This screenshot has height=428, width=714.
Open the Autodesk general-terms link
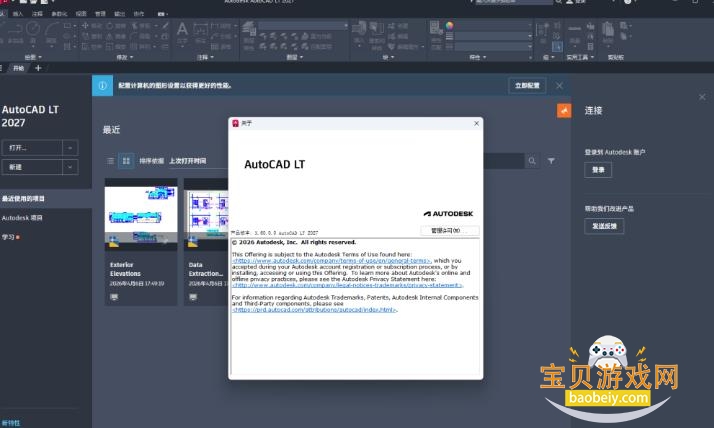tap(331, 261)
